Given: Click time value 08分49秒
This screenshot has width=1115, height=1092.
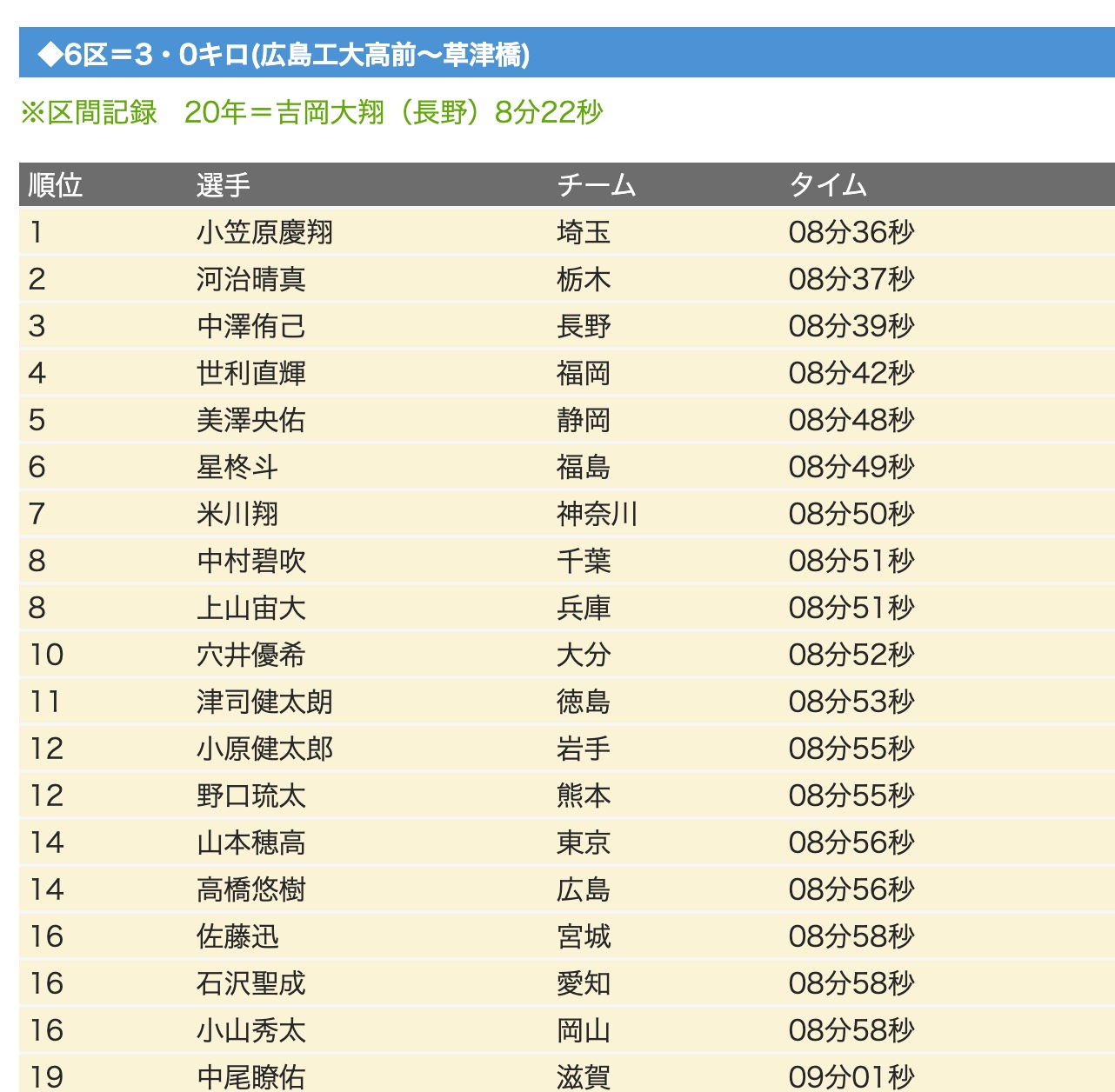Looking at the screenshot, I should click(x=851, y=467).
